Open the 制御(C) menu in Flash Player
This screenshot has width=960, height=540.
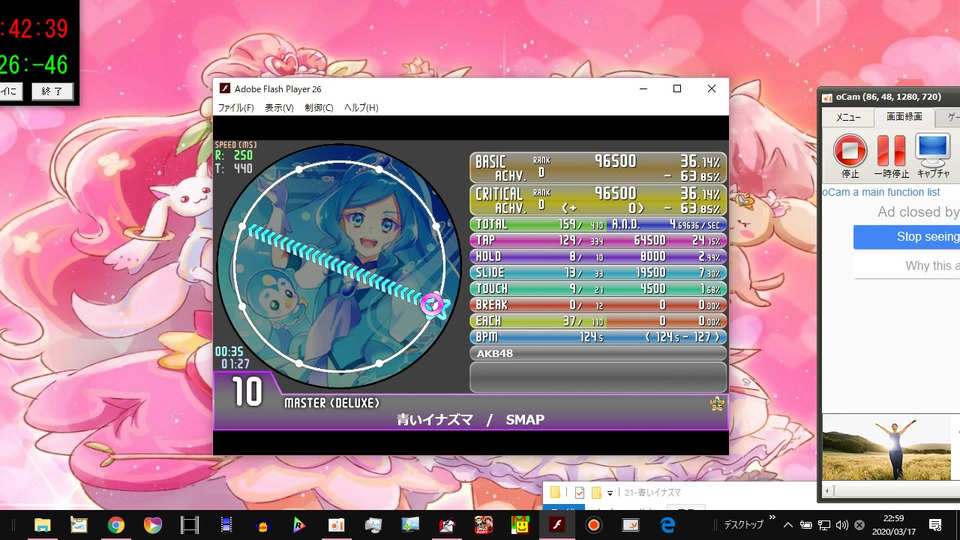[319, 108]
